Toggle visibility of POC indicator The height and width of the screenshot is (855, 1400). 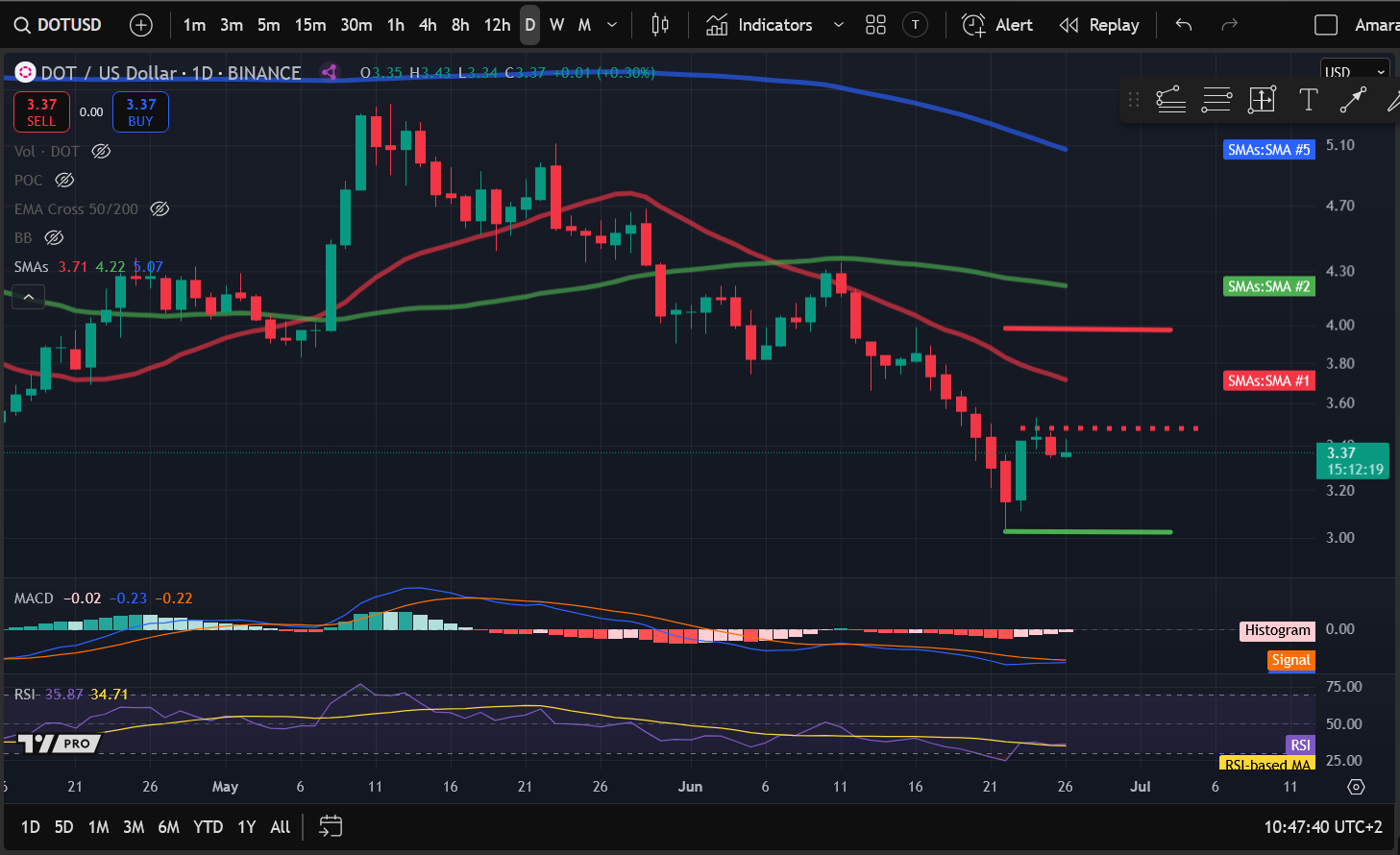64,181
